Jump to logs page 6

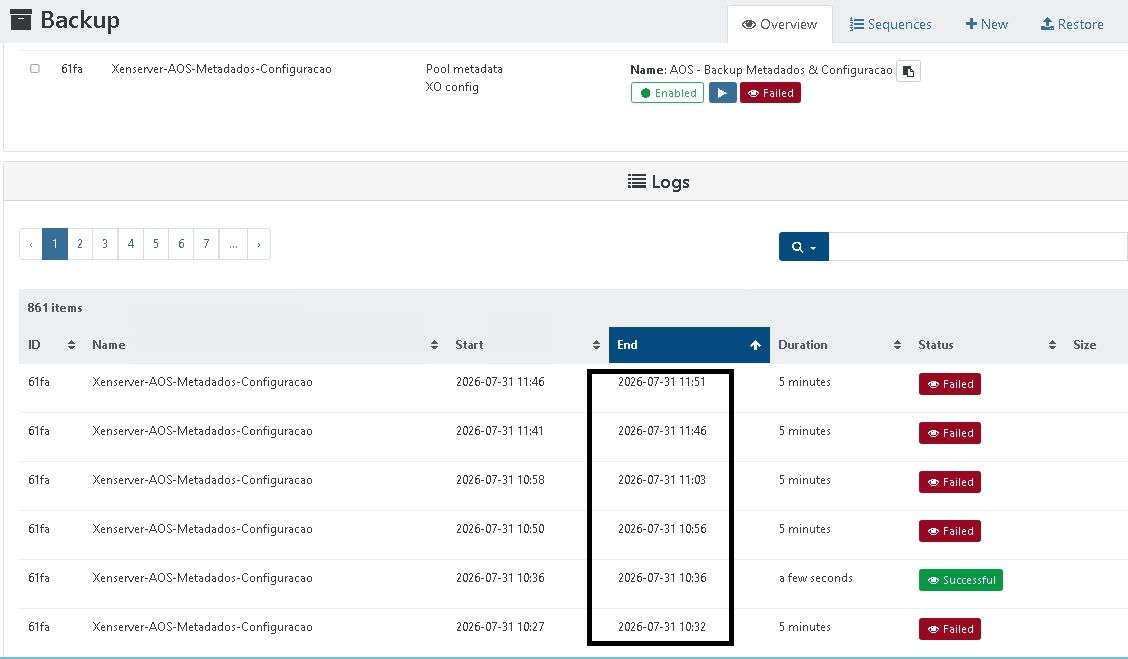pyautogui.click(x=181, y=244)
